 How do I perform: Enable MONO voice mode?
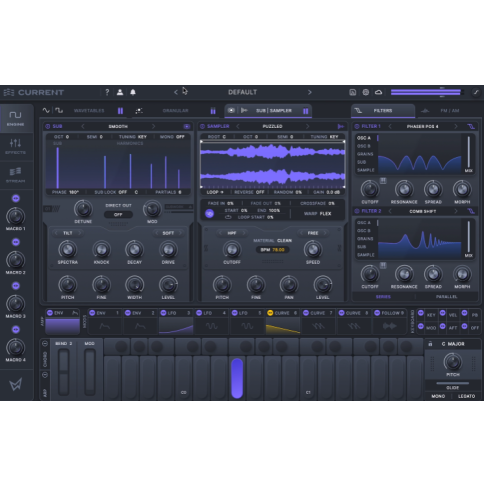(438, 396)
